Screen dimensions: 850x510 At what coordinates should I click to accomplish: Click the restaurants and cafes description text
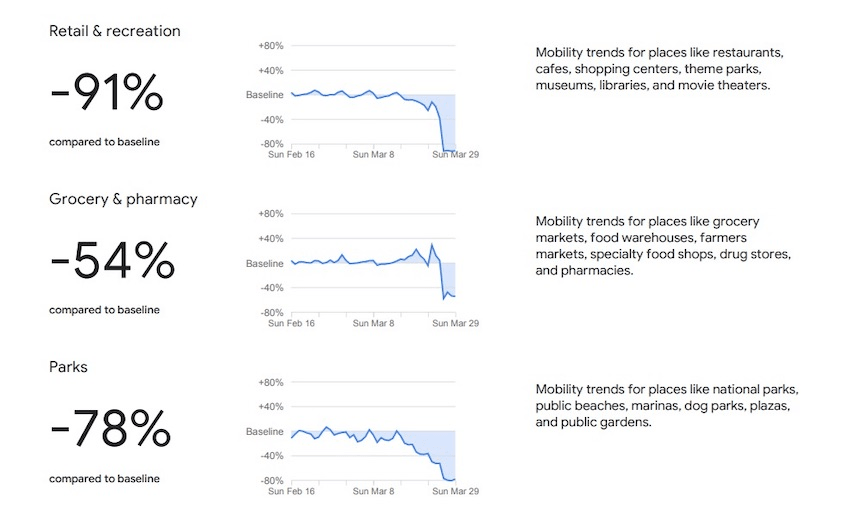[x=659, y=69]
